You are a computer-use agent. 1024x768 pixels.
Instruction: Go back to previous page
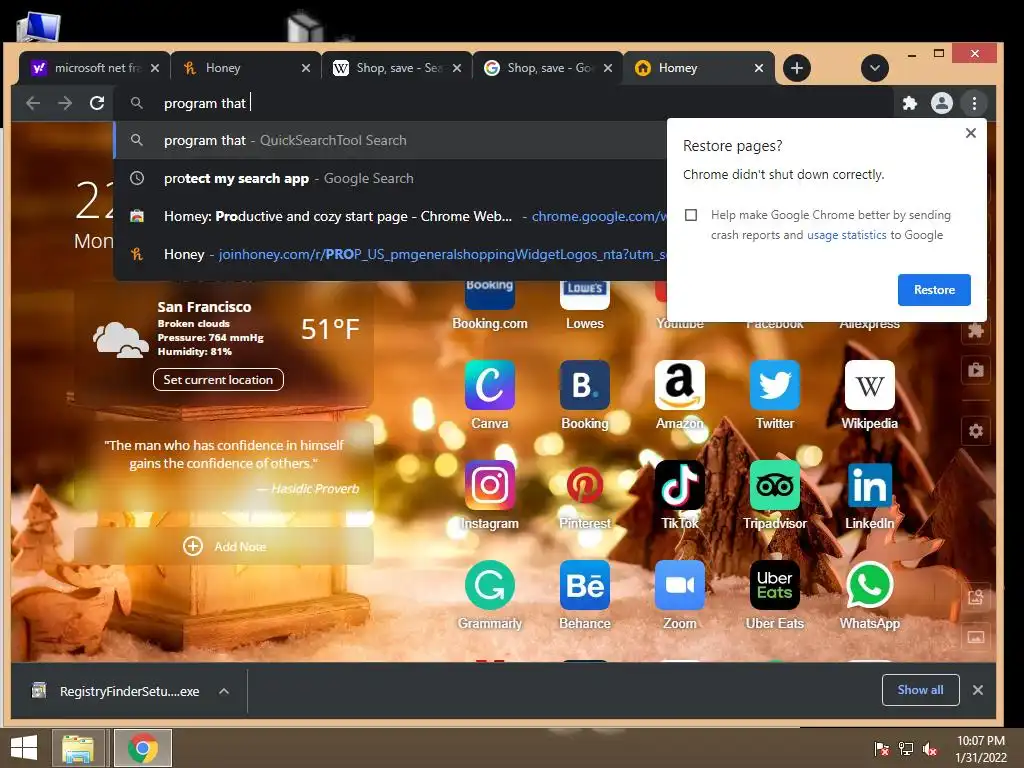pyautogui.click(x=33, y=103)
